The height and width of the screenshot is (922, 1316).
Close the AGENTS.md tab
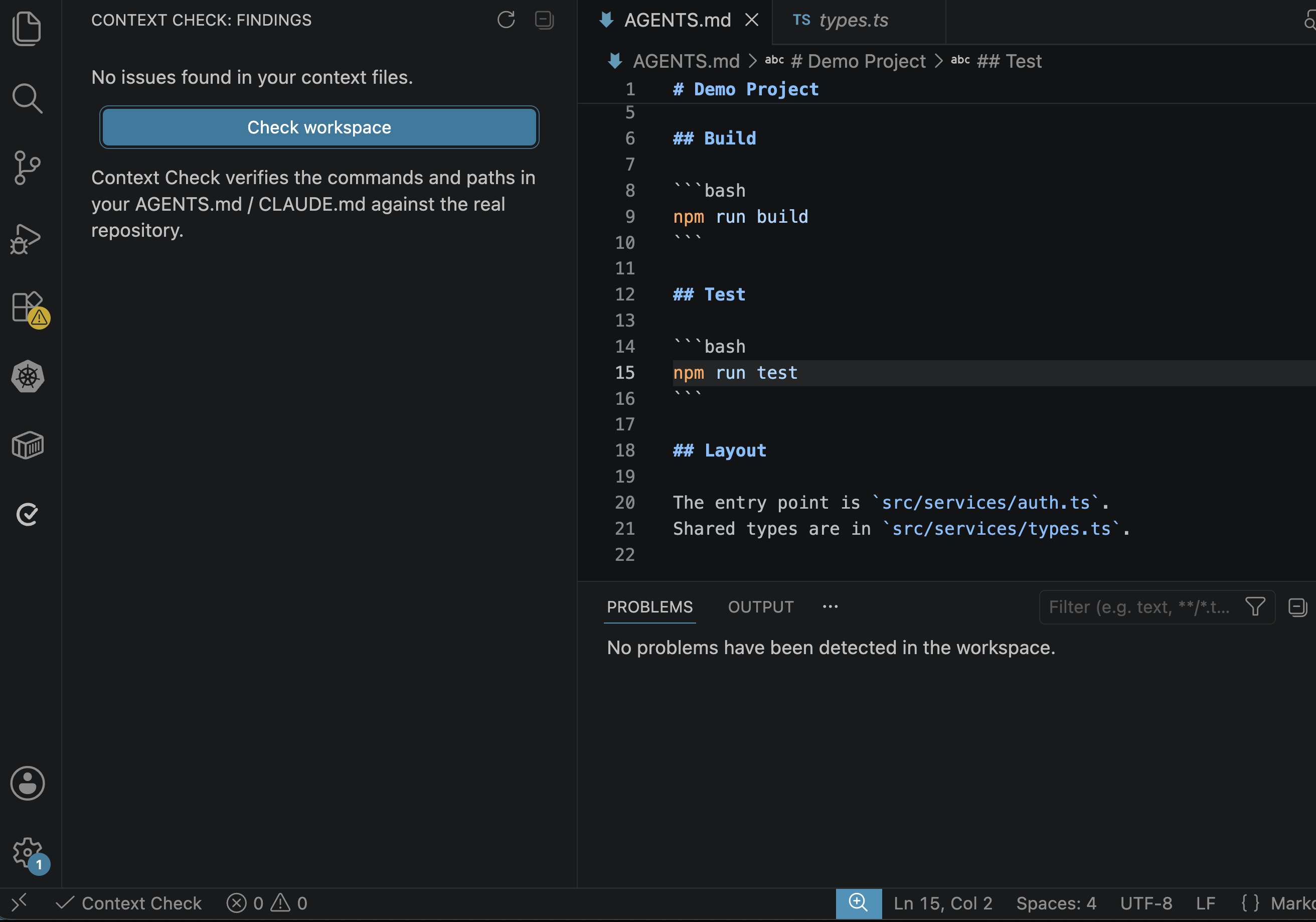[x=751, y=20]
